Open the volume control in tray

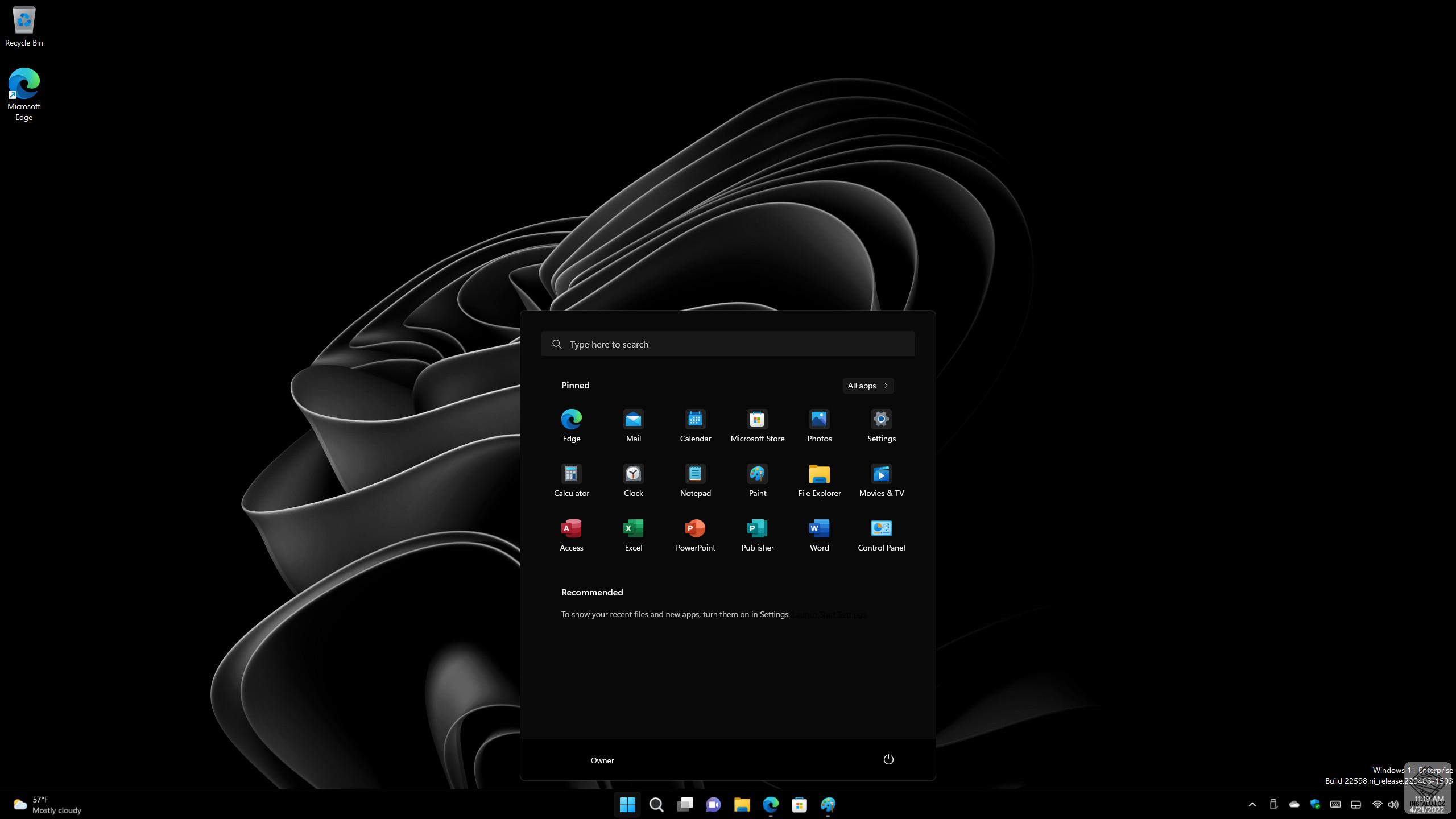(x=1393, y=804)
